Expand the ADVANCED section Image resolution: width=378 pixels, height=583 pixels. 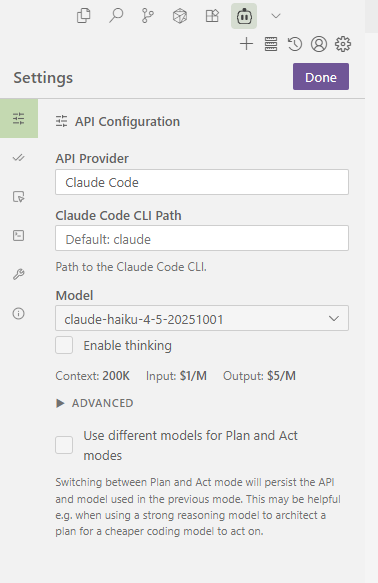click(x=95, y=403)
